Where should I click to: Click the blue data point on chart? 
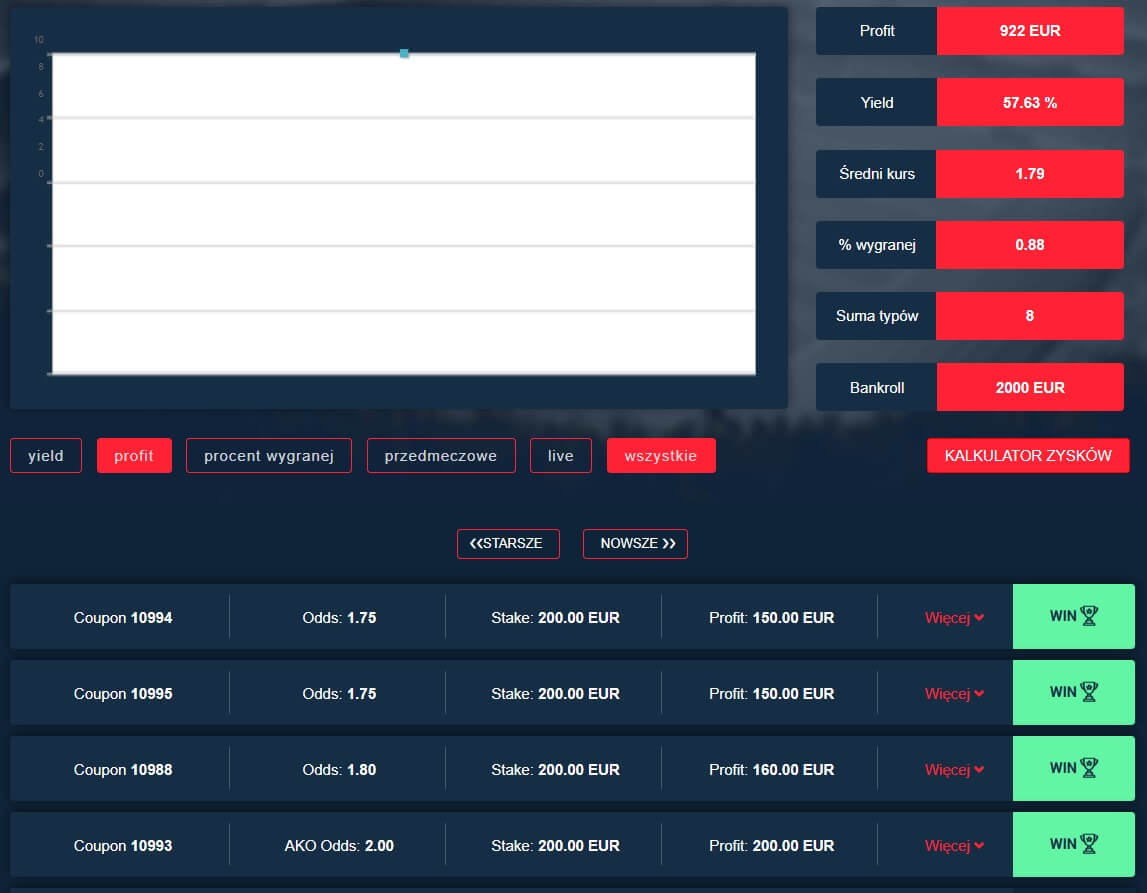(404, 53)
